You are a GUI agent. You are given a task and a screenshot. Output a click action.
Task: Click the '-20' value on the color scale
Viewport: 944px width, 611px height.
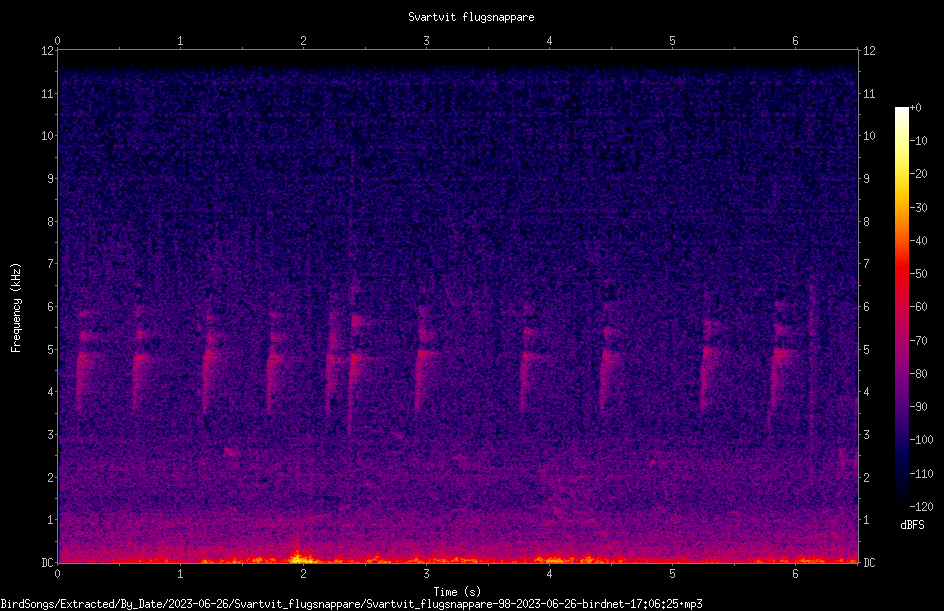point(918,174)
